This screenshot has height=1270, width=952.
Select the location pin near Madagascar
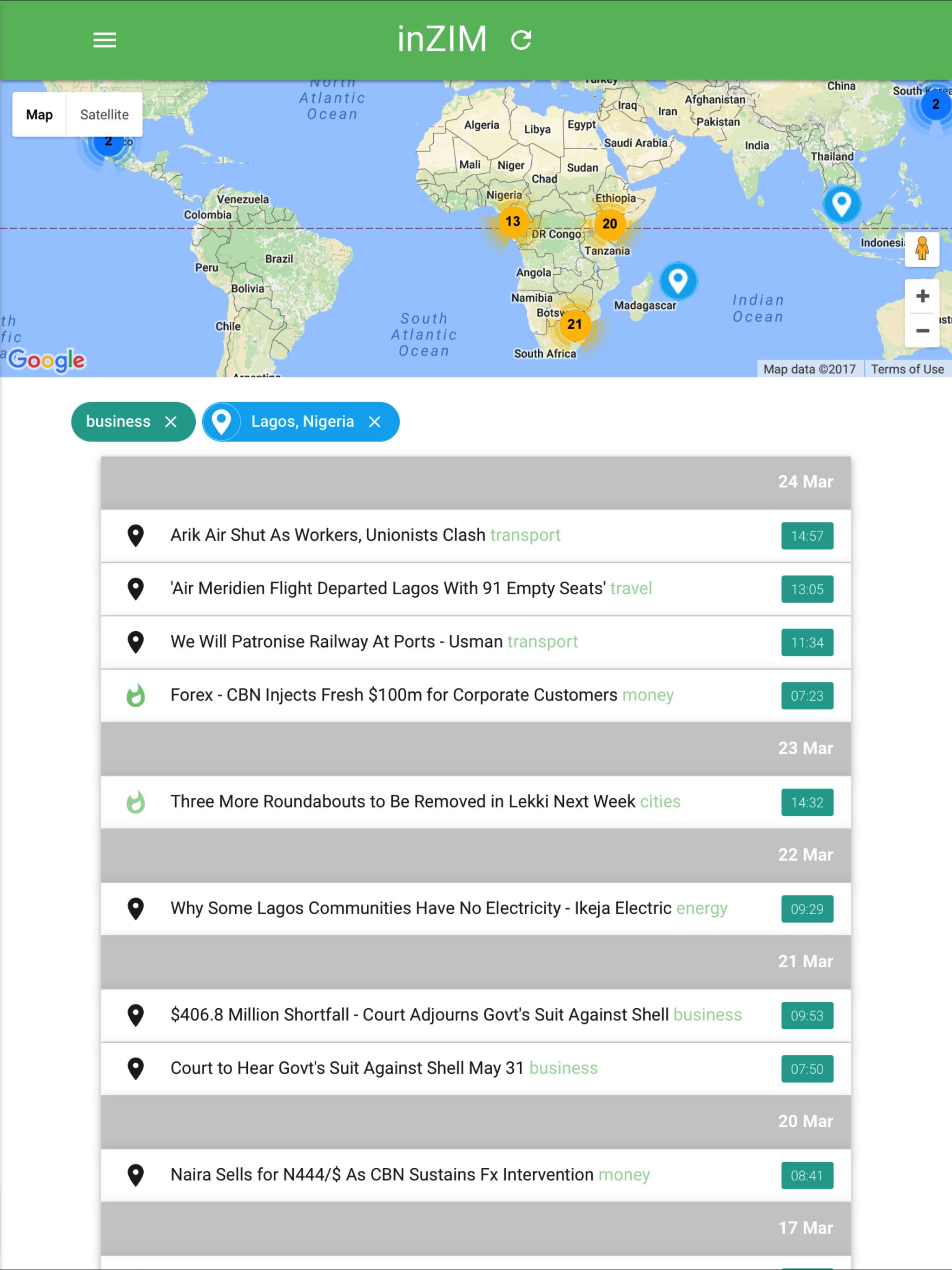click(678, 280)
